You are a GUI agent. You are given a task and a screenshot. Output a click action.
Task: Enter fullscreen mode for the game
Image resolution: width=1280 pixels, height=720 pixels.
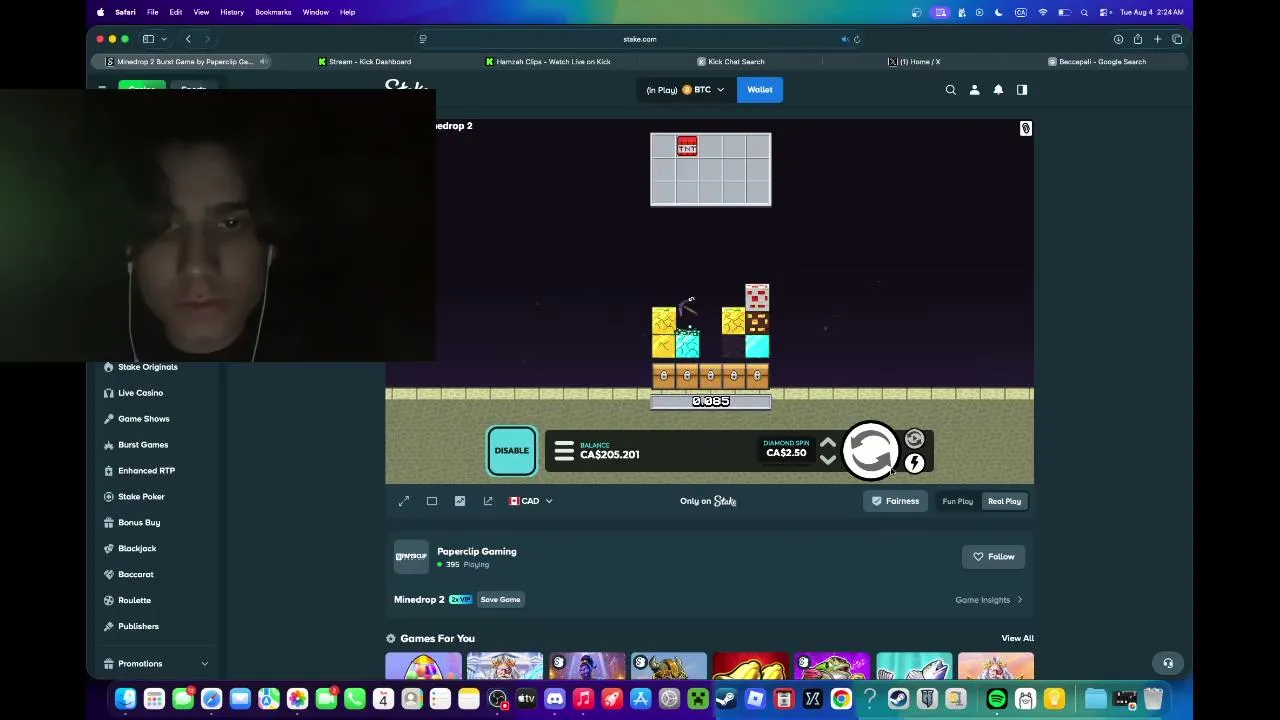[404, 501]
